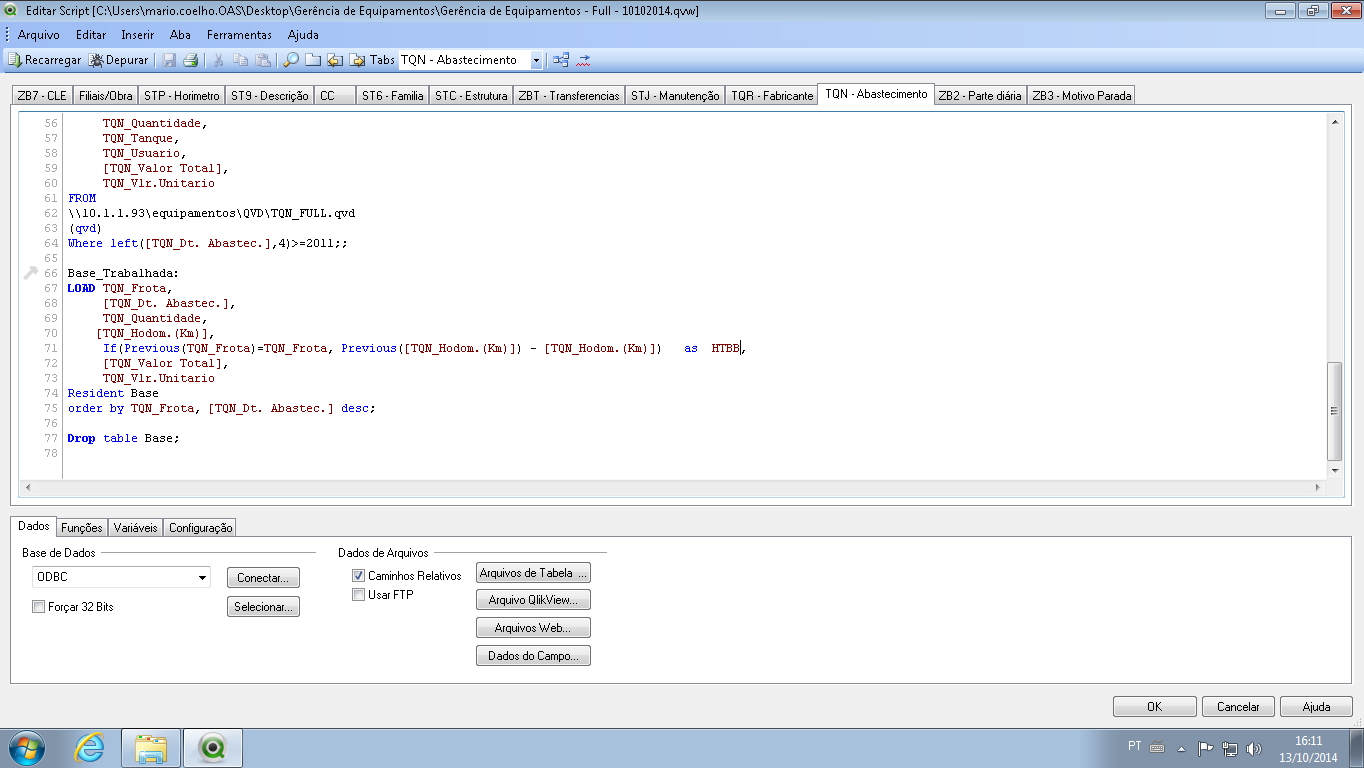Screen dimensions: 1364x768
Task: Switch to the Funções panel tab
Action: [82, 527]
